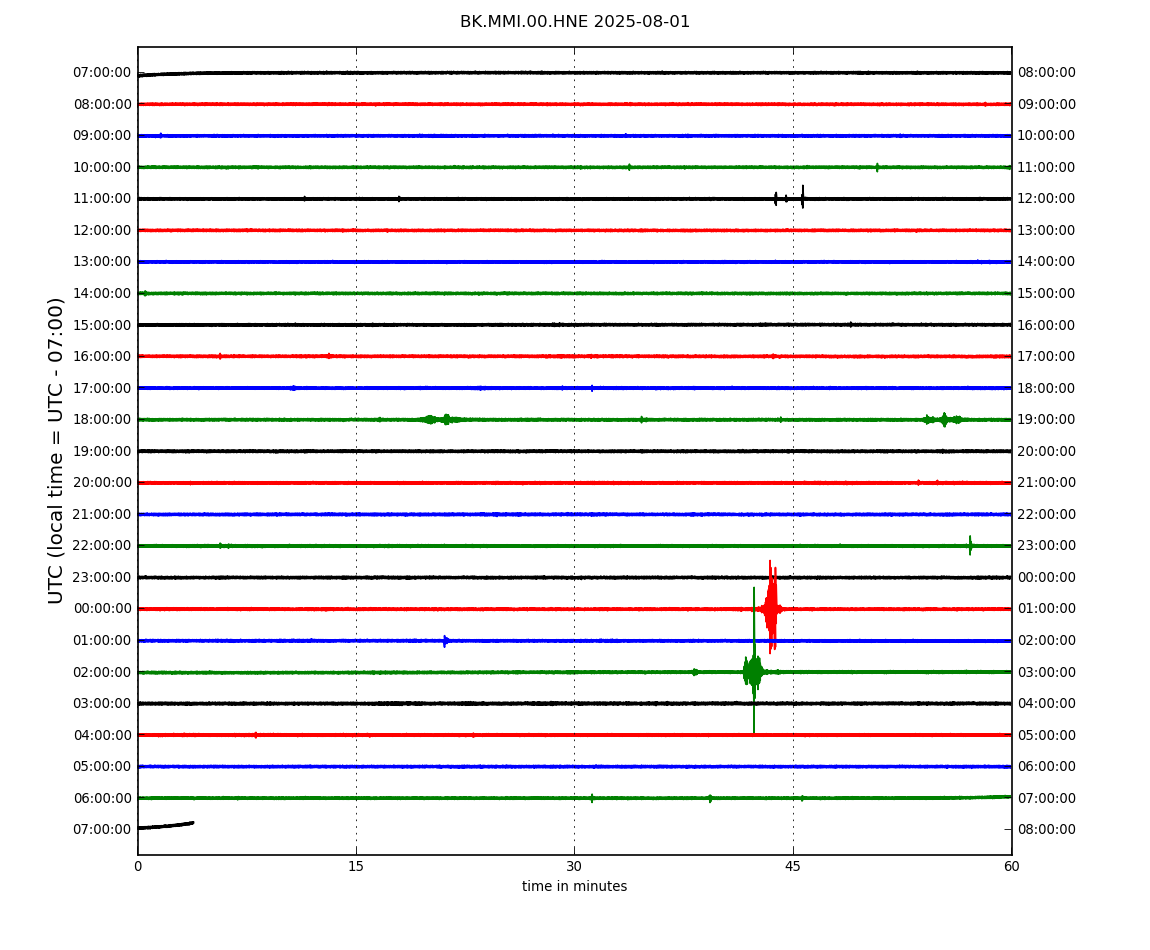Click the right-axis label 23:00:00 ending the green trace
Image resolution: width=1150 pixels, height=950 pixels.
pyautogui.click(x=1047, y=546)
